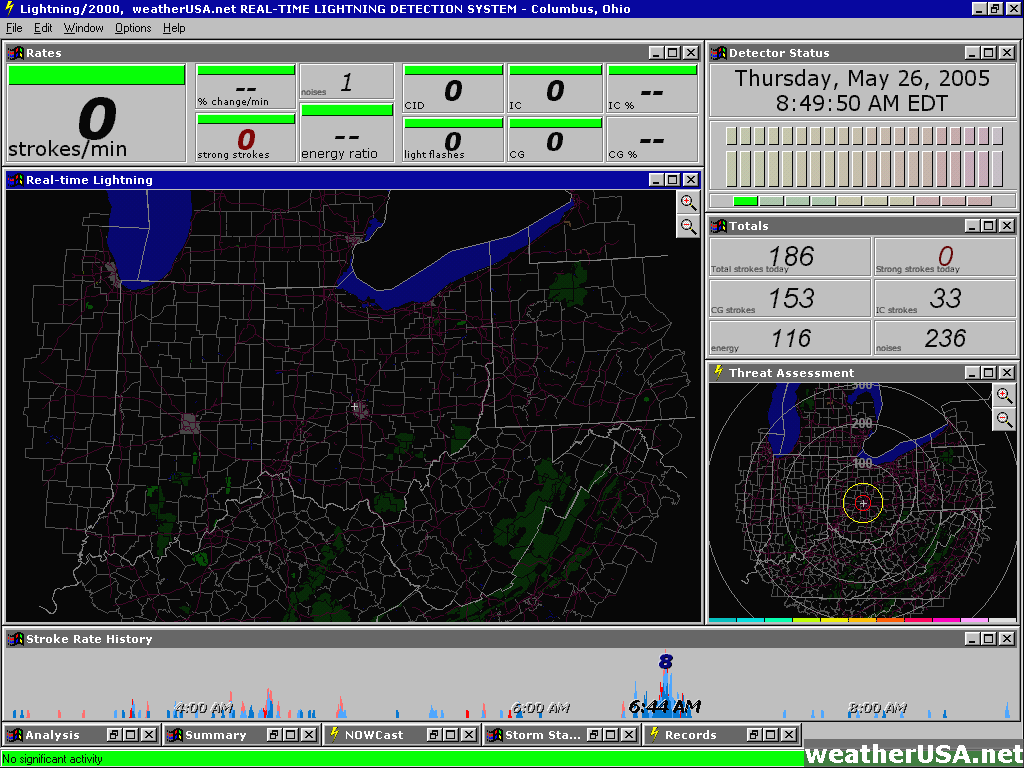The image size is (1024, 768).
Task: Click the '200' range label in Threat Assessment
Action: 862,423
